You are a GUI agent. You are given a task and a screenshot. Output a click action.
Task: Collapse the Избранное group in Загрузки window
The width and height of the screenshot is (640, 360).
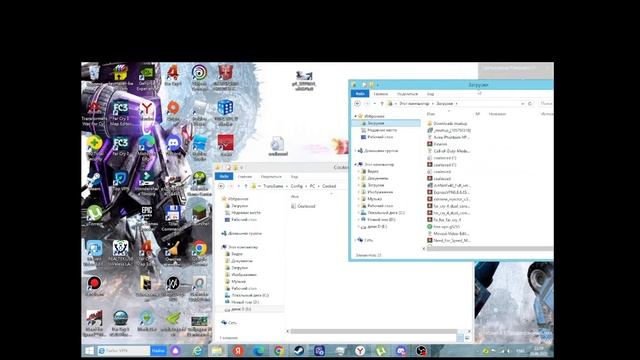click(x=356, y=116)
